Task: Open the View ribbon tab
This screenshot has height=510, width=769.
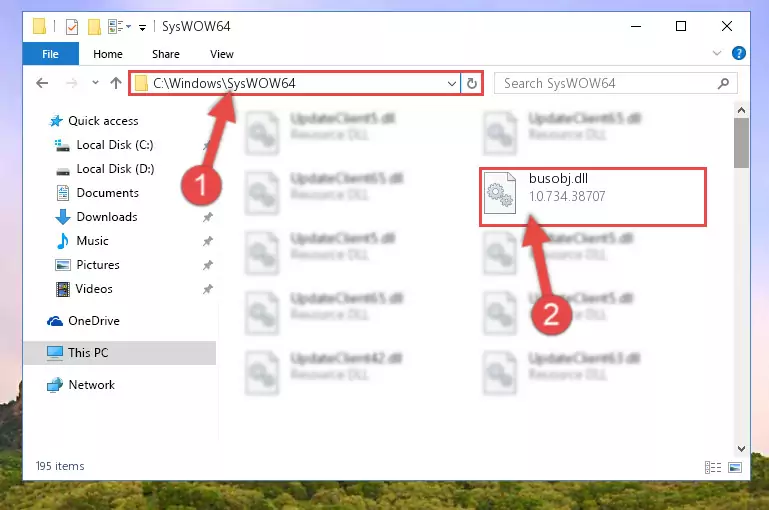Action: [x=222, y=54]
